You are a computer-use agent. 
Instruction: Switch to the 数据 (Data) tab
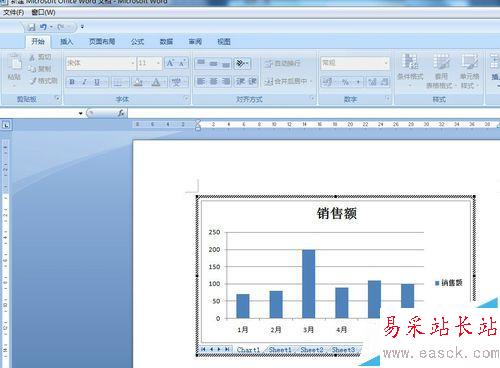[166, 42]
